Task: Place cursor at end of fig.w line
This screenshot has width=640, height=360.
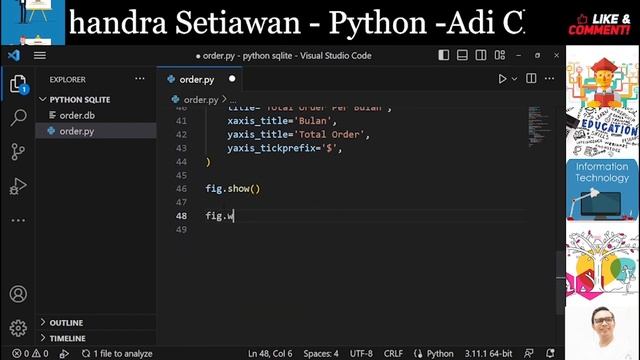Action: click(234, 216)
